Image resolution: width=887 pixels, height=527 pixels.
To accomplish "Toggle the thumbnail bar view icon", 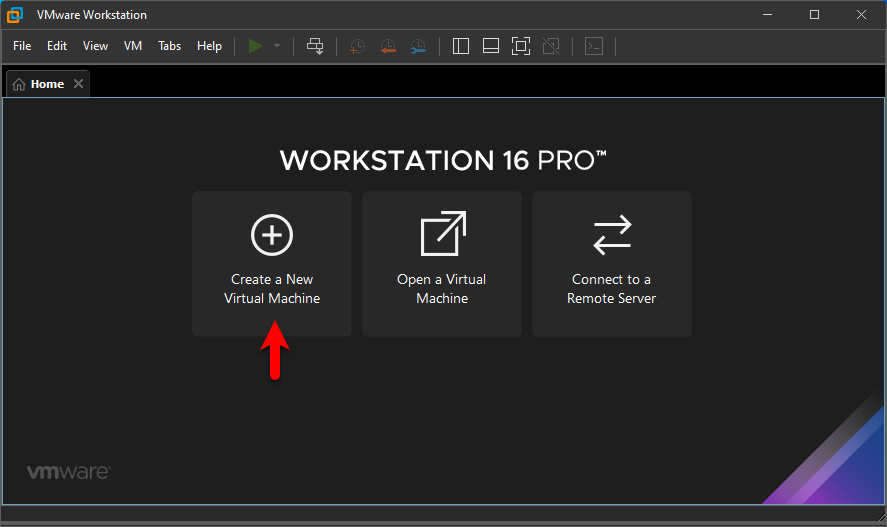I will click(x=491, y=46).
